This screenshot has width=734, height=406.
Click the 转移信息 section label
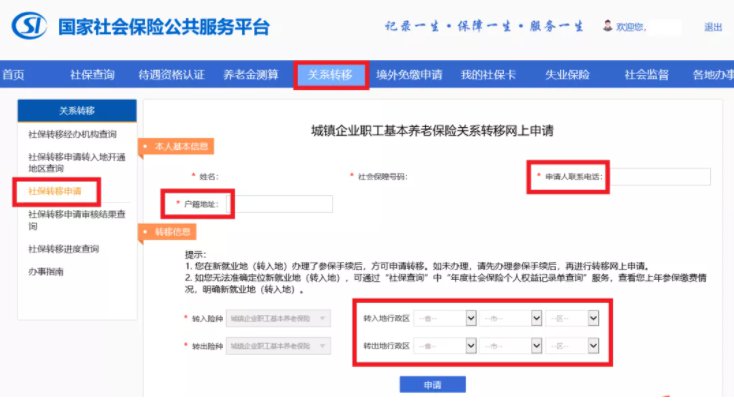coord(167,232)
